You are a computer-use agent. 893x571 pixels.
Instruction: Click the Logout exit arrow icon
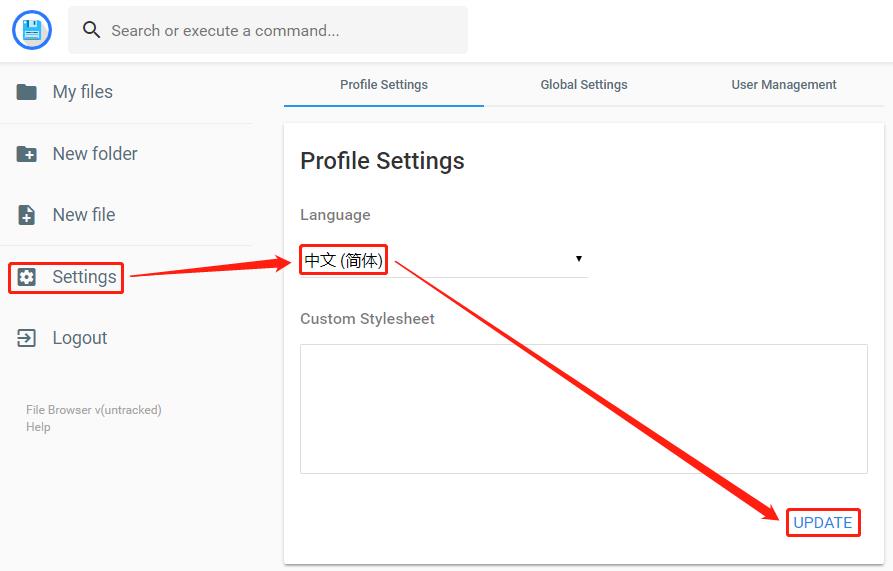coord(26,338)
